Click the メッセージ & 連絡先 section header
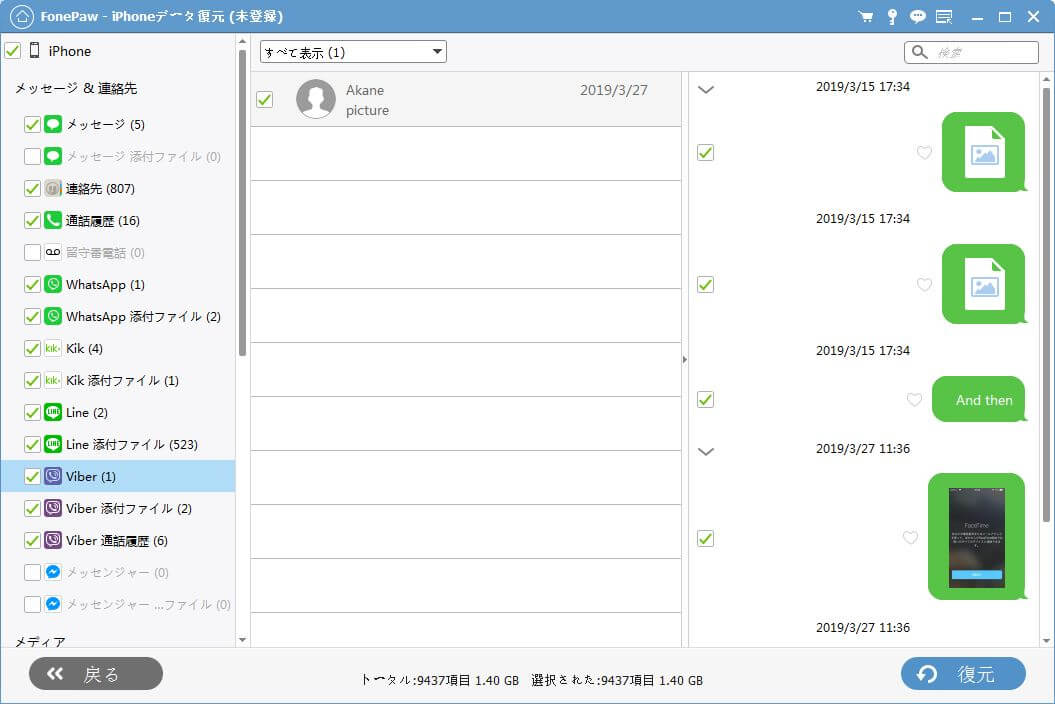Screen dimensions: 1055x704 tap(76, 88)
